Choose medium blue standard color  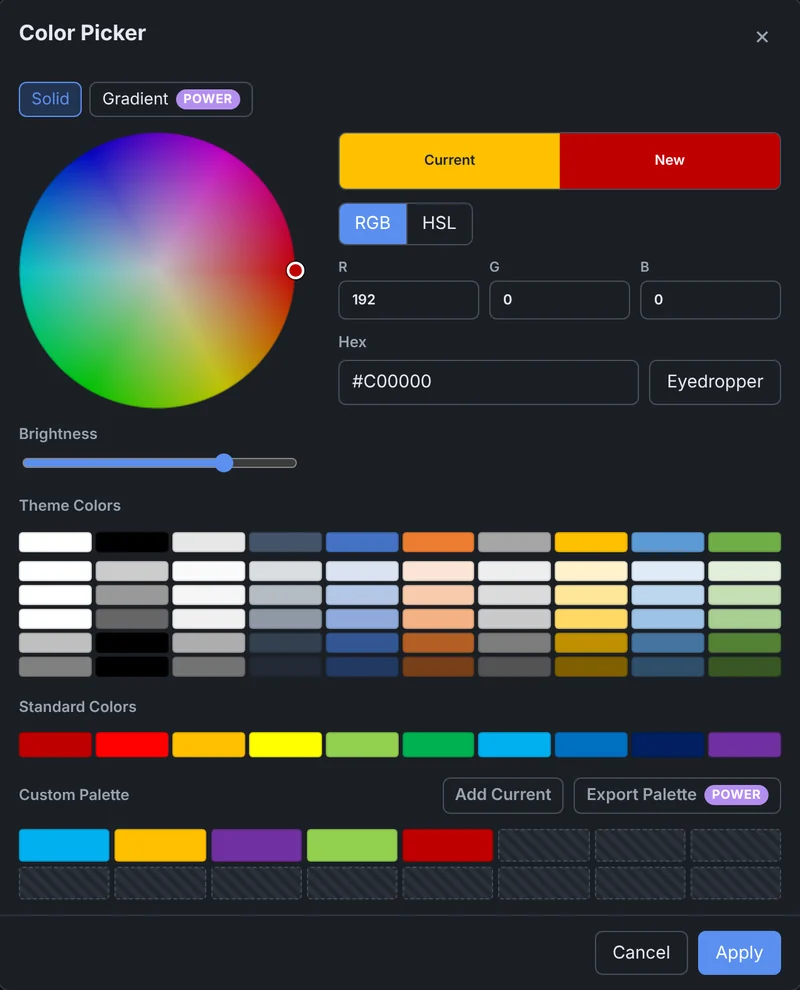tap(591, 744)
